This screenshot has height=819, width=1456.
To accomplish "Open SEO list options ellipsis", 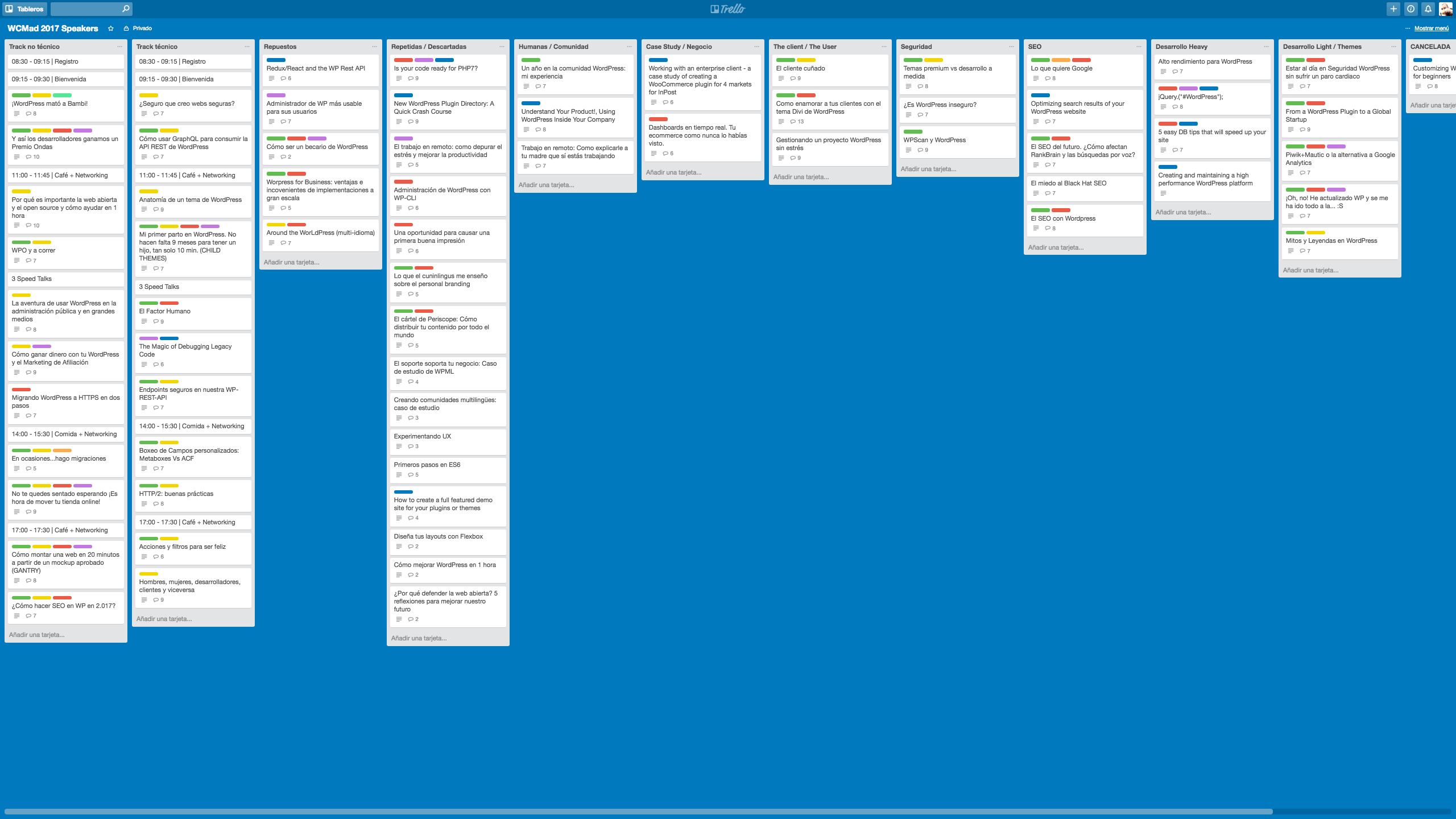I will tap(1139, 47).
